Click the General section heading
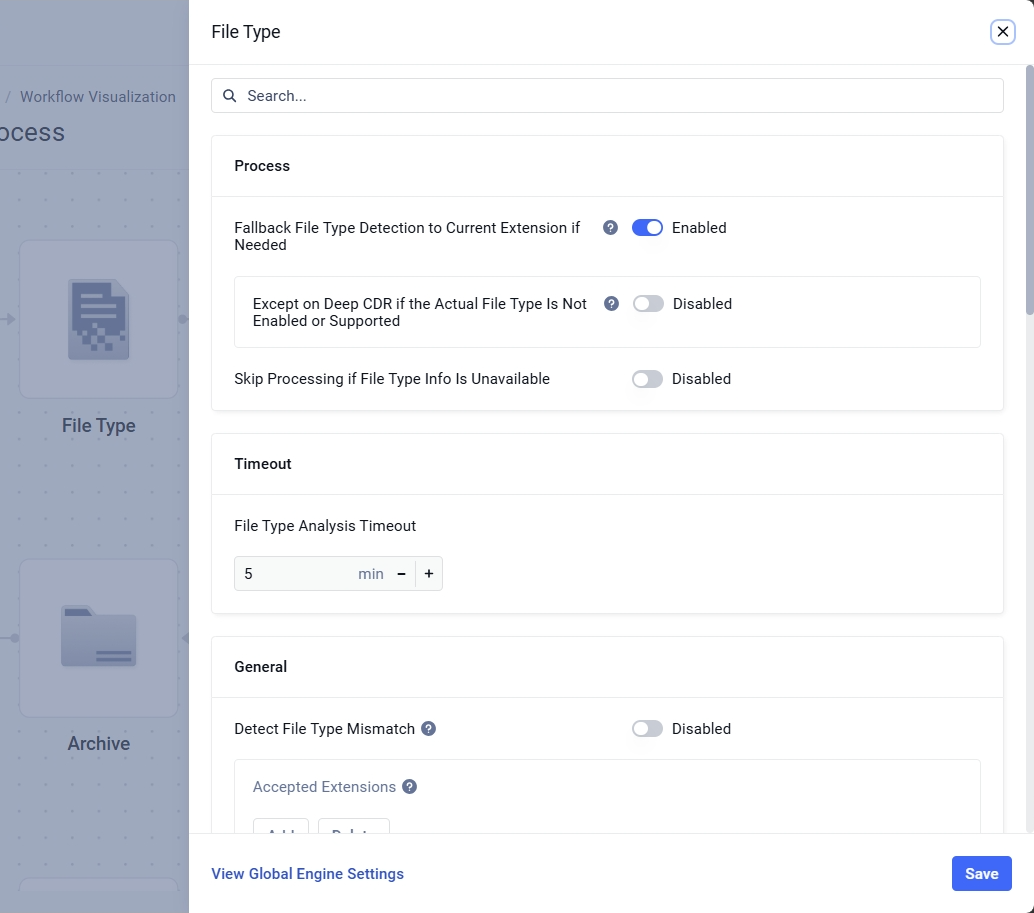Image resolution: width=1034 pixels, height=913 pixels. coord(260,666)
